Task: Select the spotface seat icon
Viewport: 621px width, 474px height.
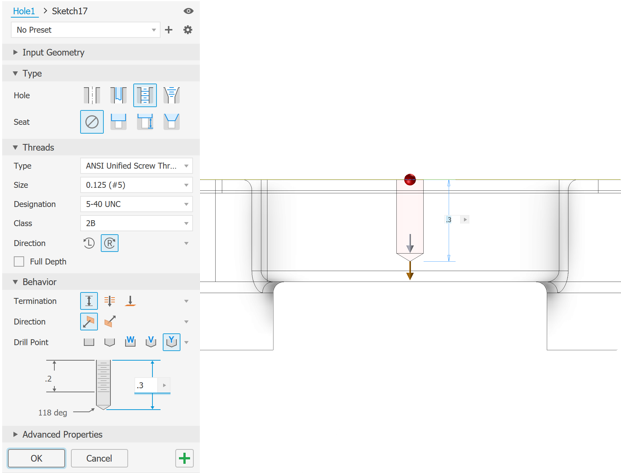Action: click(x=145, y=122)
